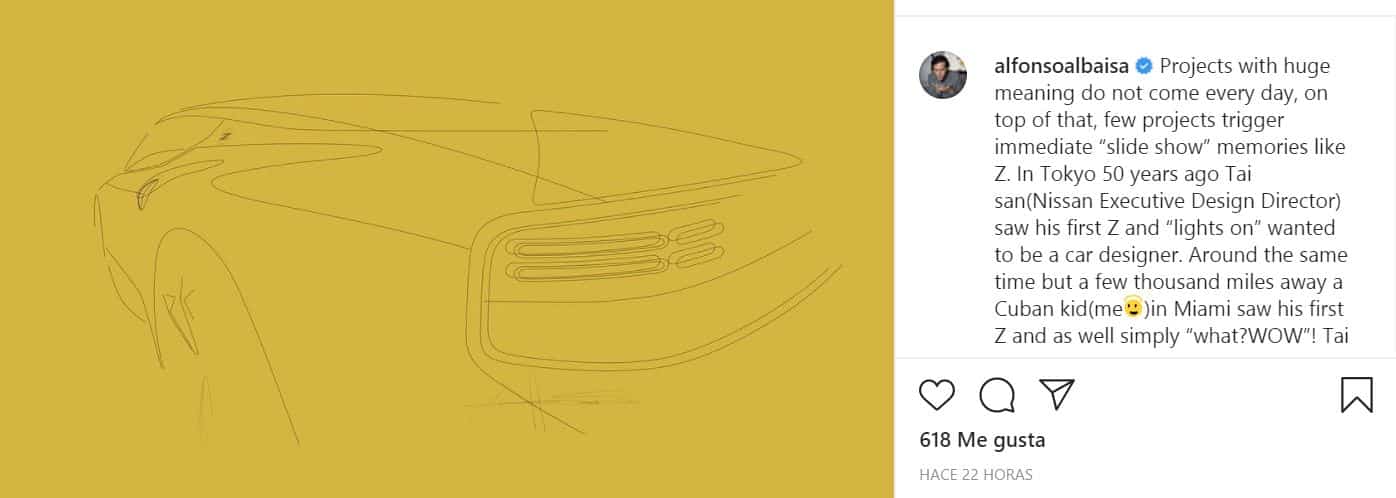Open the alfonsoalbaisa username link
This screenshot has width=1396, height=498.
(1062, 67)
